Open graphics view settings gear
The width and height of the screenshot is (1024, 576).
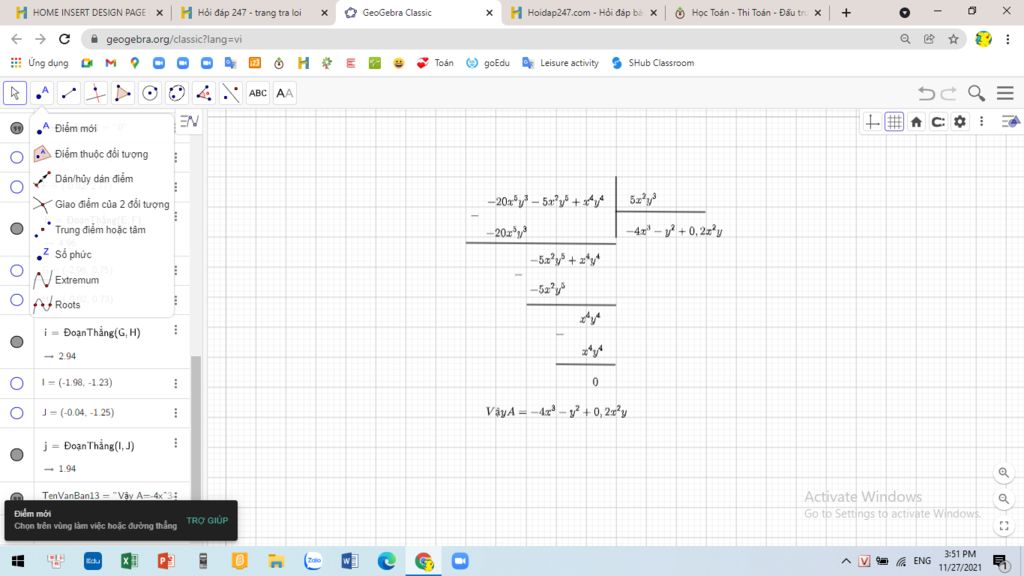click(960, 121)
